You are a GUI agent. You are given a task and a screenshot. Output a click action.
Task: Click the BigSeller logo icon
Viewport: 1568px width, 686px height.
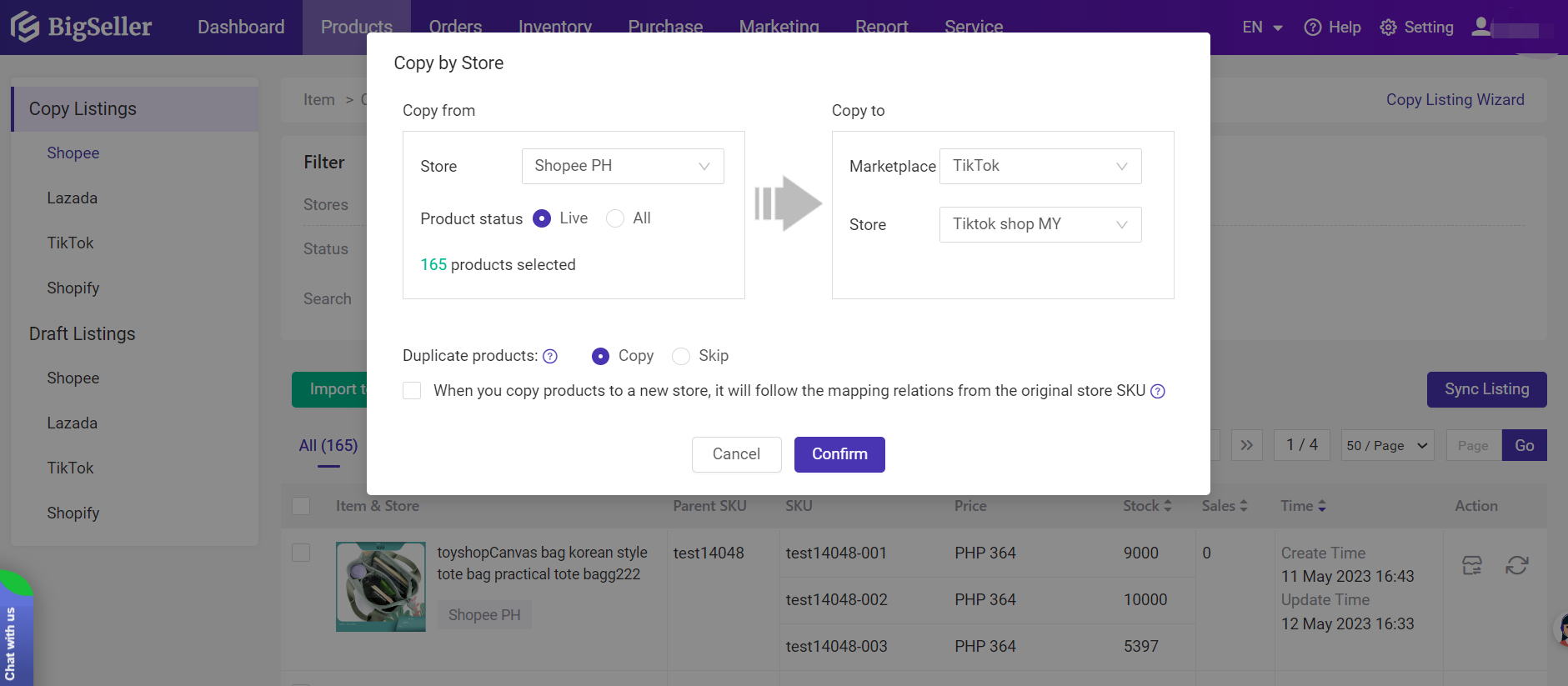25,27
